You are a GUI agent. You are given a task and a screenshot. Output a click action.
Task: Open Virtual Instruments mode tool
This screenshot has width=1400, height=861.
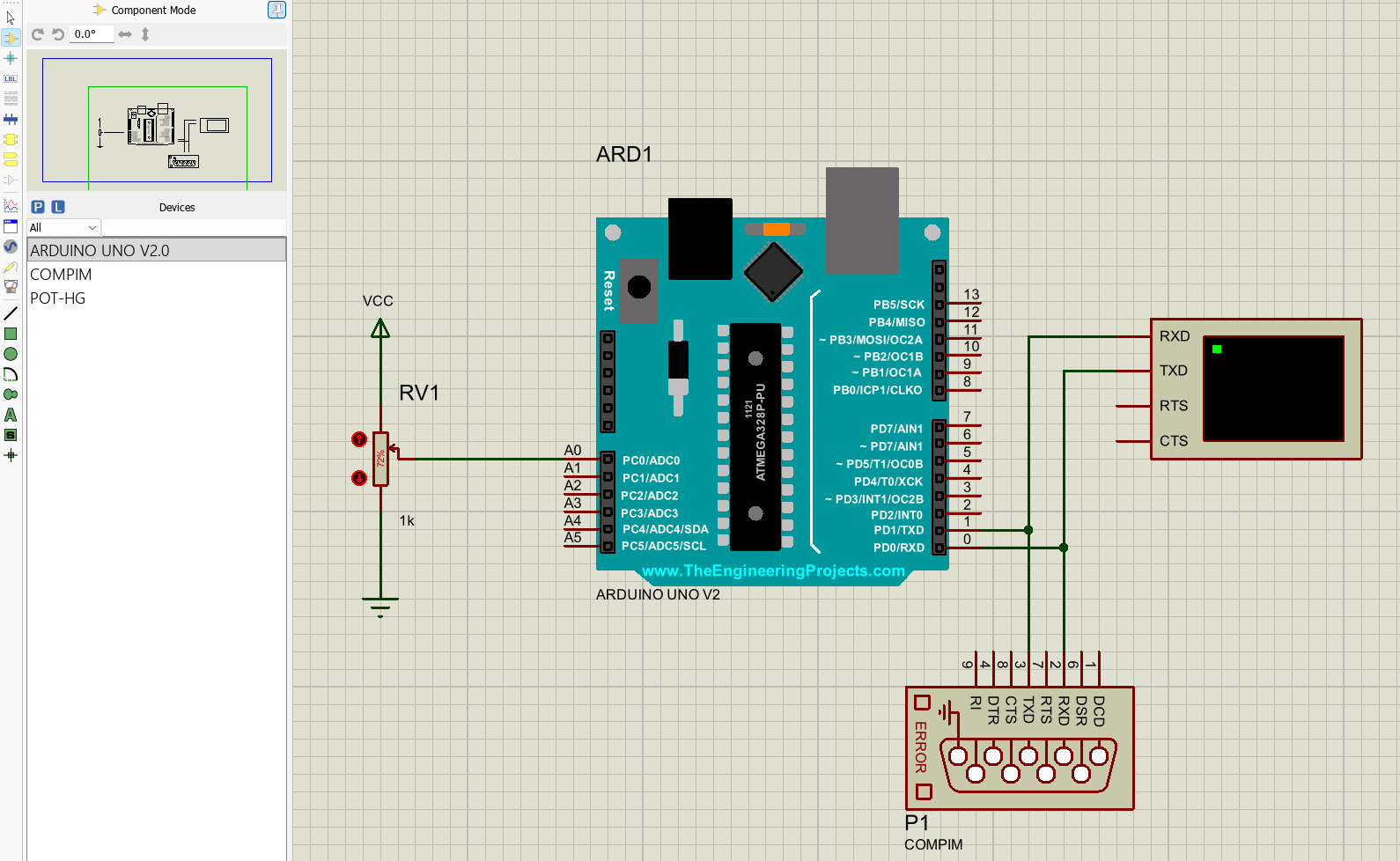pos(11,286)
